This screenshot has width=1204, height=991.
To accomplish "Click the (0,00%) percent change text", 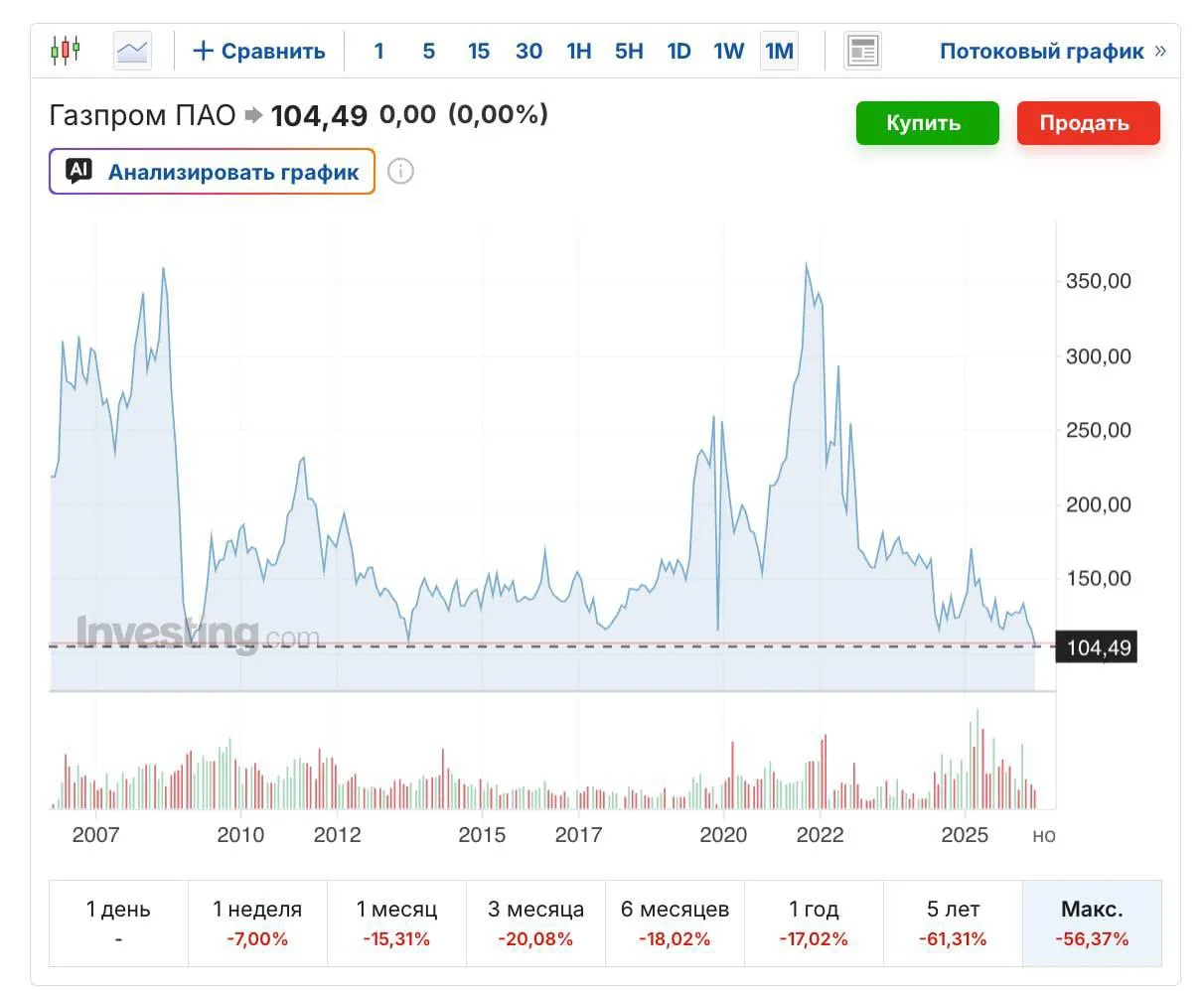I will tap(498, 115).
